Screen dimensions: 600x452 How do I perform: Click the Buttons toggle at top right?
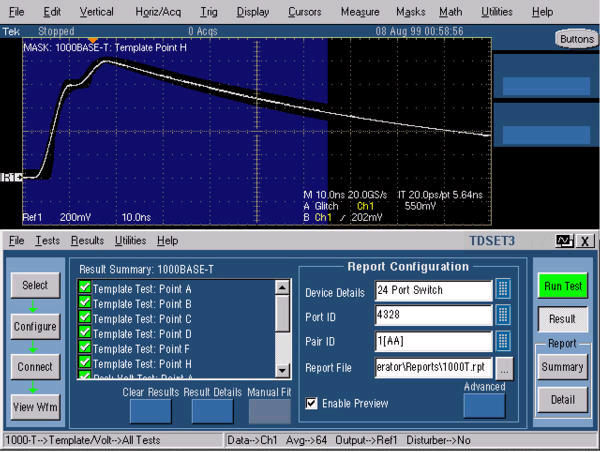click(x=576, y=39)
